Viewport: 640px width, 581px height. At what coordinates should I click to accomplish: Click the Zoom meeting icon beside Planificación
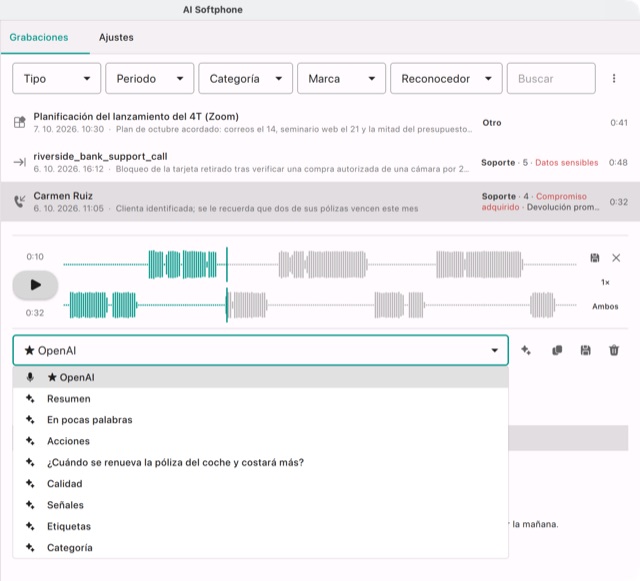[x=20, y=122]
